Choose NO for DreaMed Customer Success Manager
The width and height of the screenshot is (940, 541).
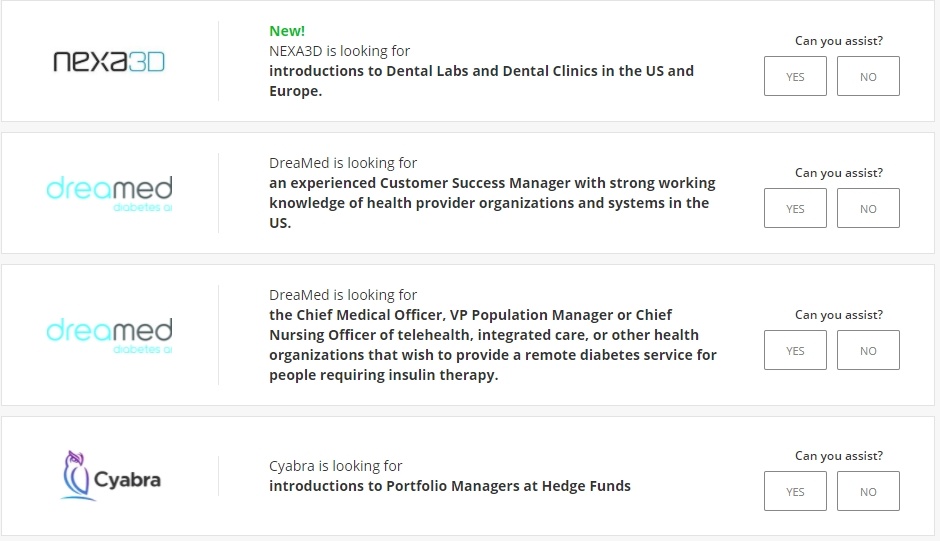(x=868, y=208)
